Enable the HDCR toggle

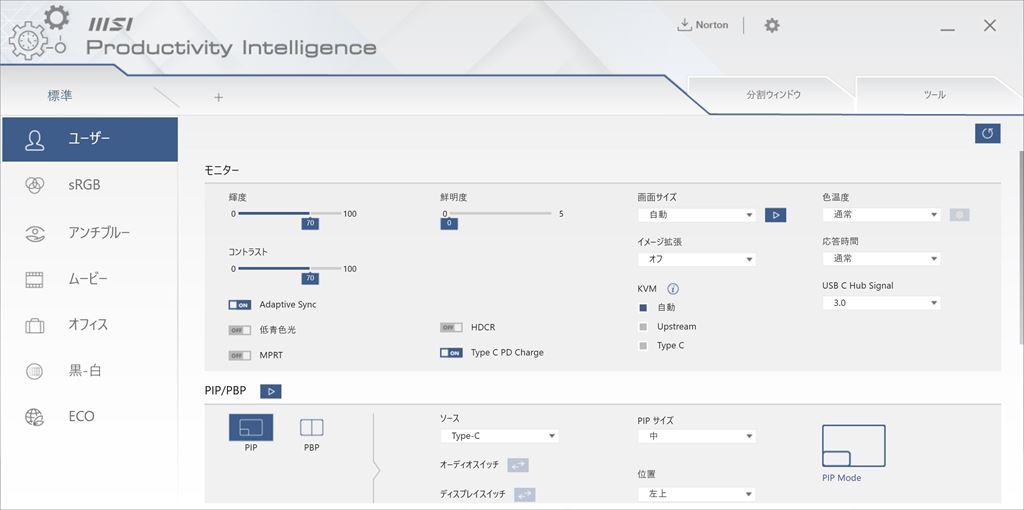(x=451, y=327)
